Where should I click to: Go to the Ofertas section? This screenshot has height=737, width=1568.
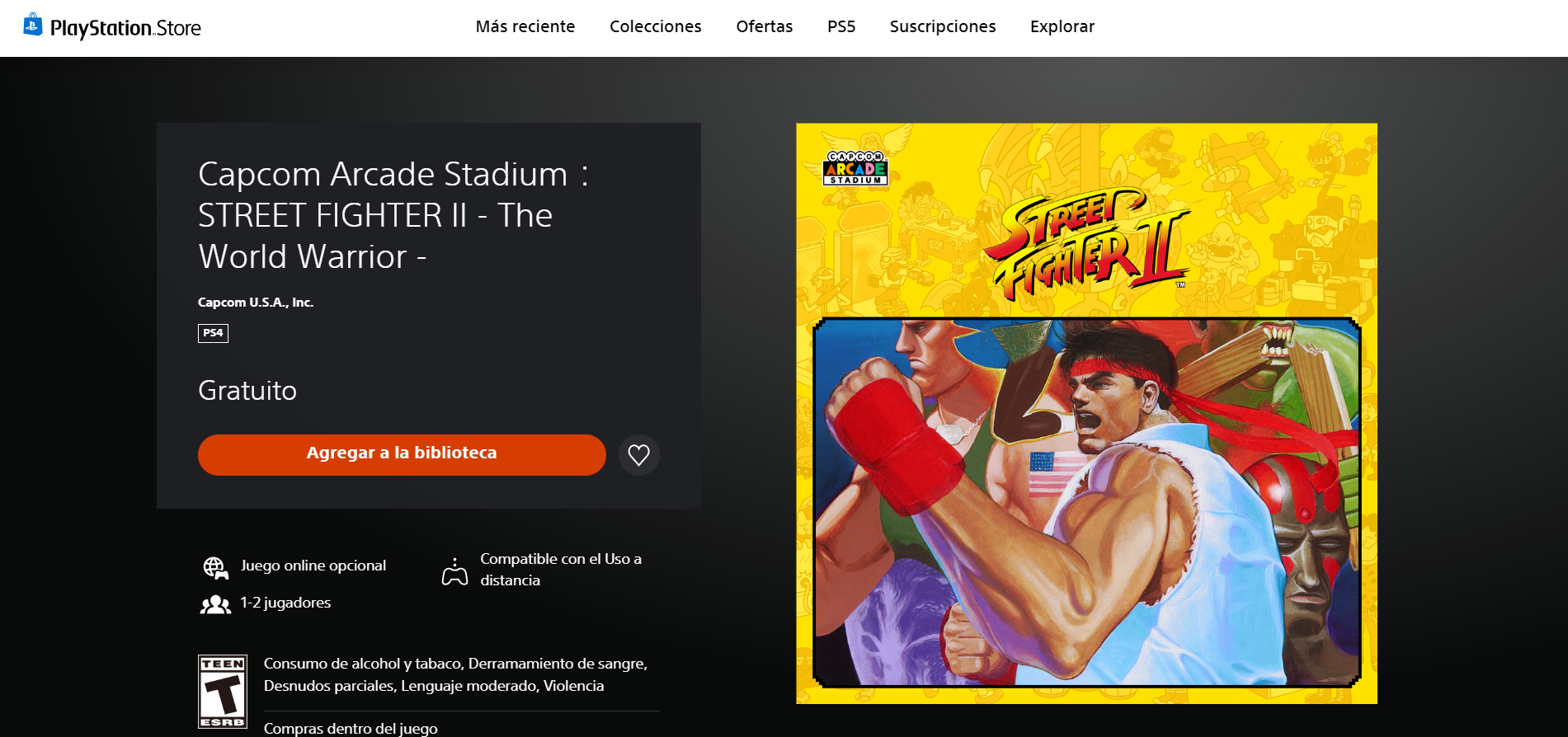[x=764, y=26]
